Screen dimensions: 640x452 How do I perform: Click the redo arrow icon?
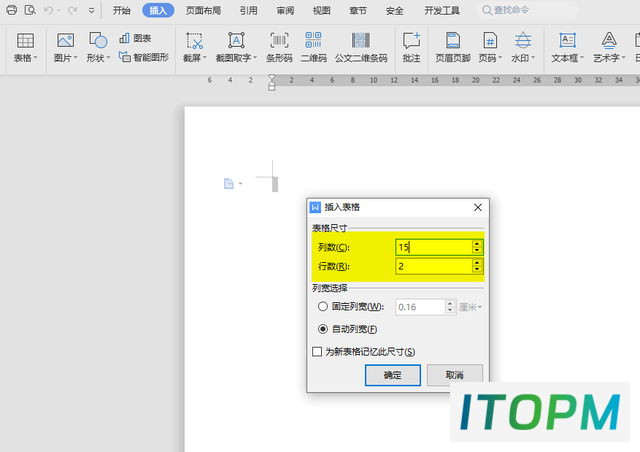pos(73,10)
